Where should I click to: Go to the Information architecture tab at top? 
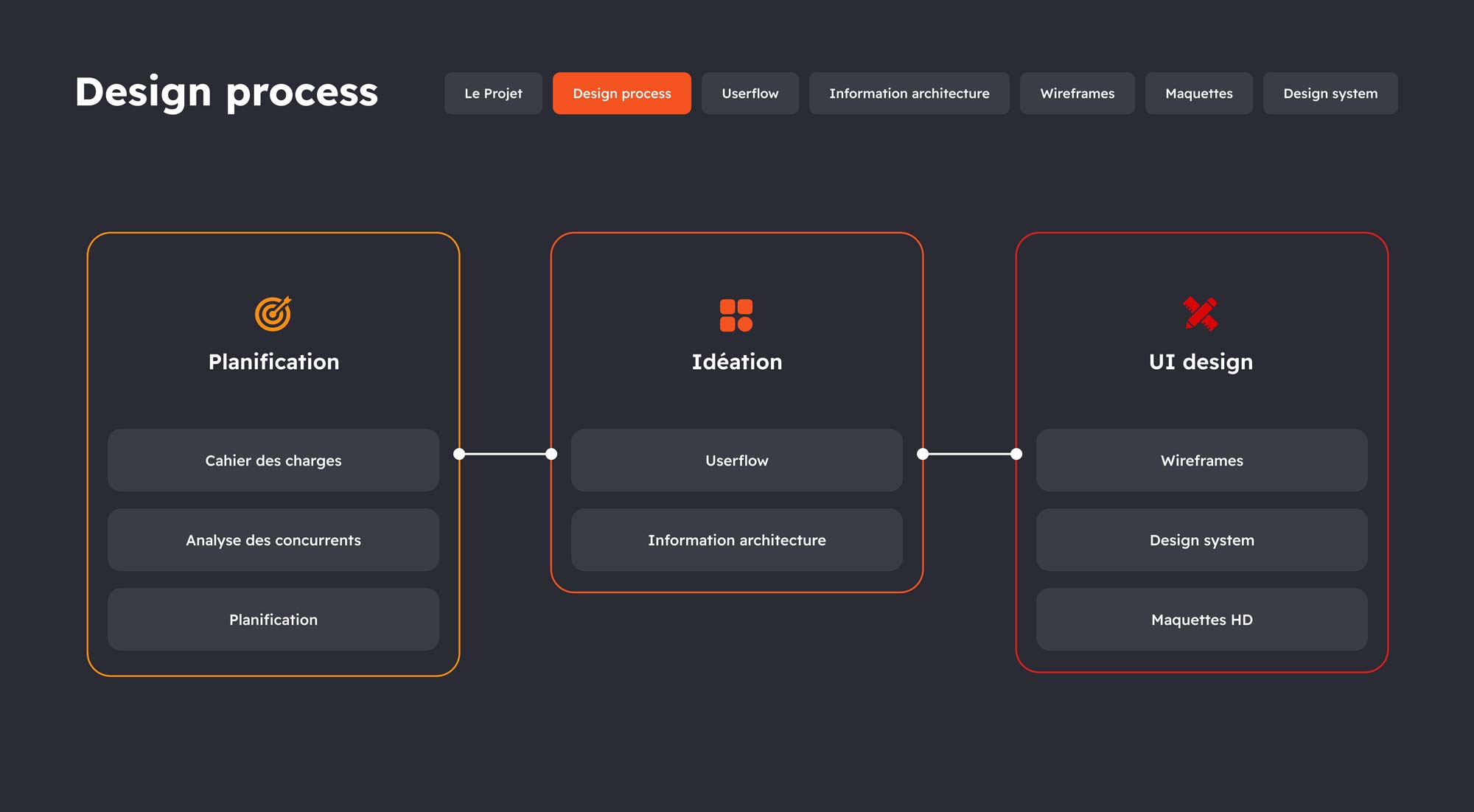click(909, 94)
